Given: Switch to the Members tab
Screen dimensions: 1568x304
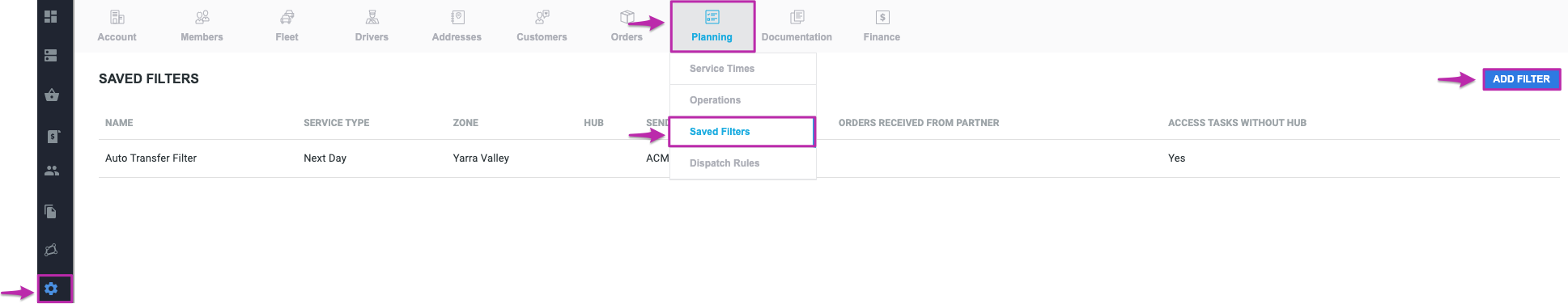Looking at the screenshot, I should tap(202, 27).
